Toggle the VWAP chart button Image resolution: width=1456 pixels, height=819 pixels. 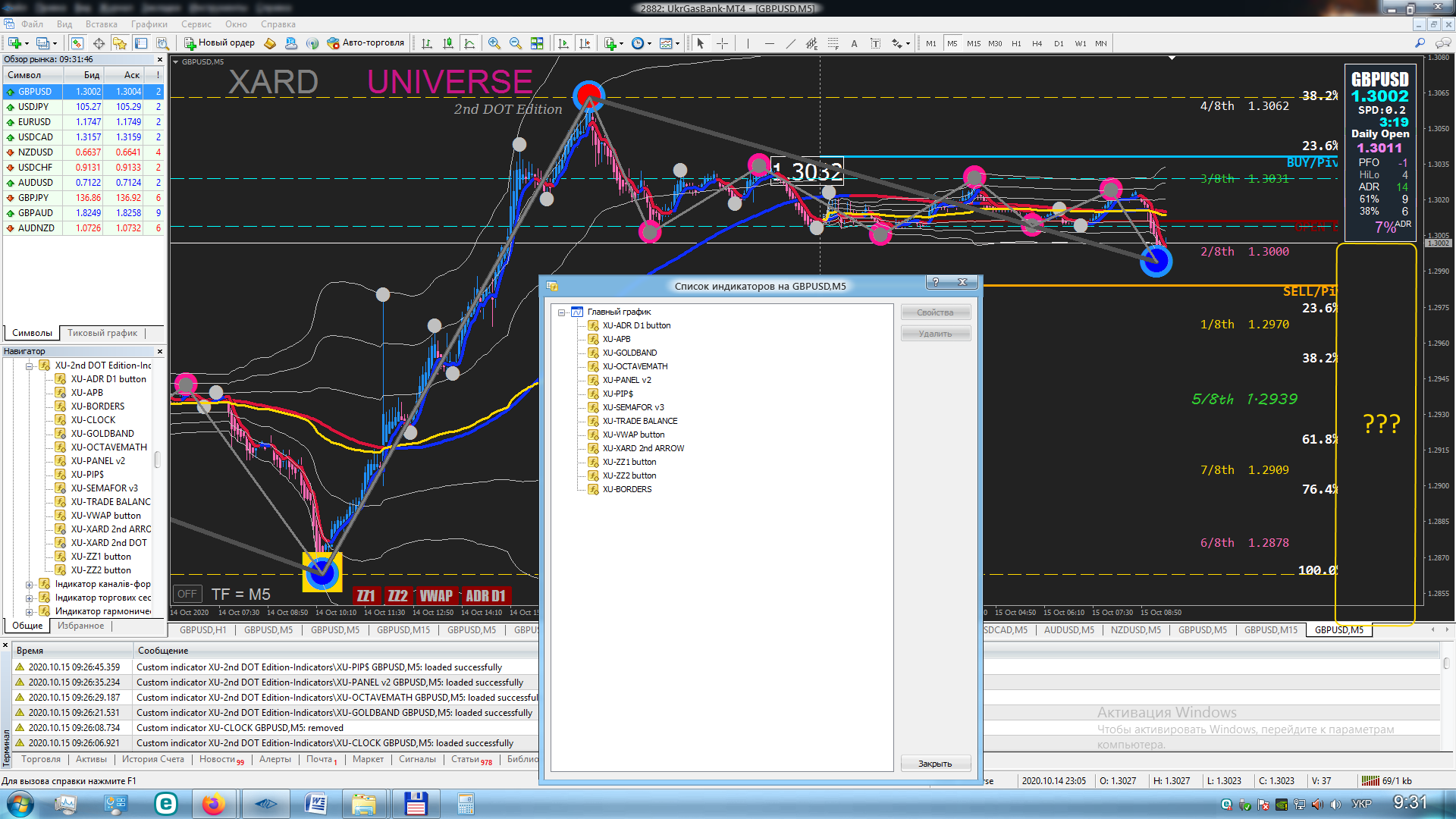[436, 596]
